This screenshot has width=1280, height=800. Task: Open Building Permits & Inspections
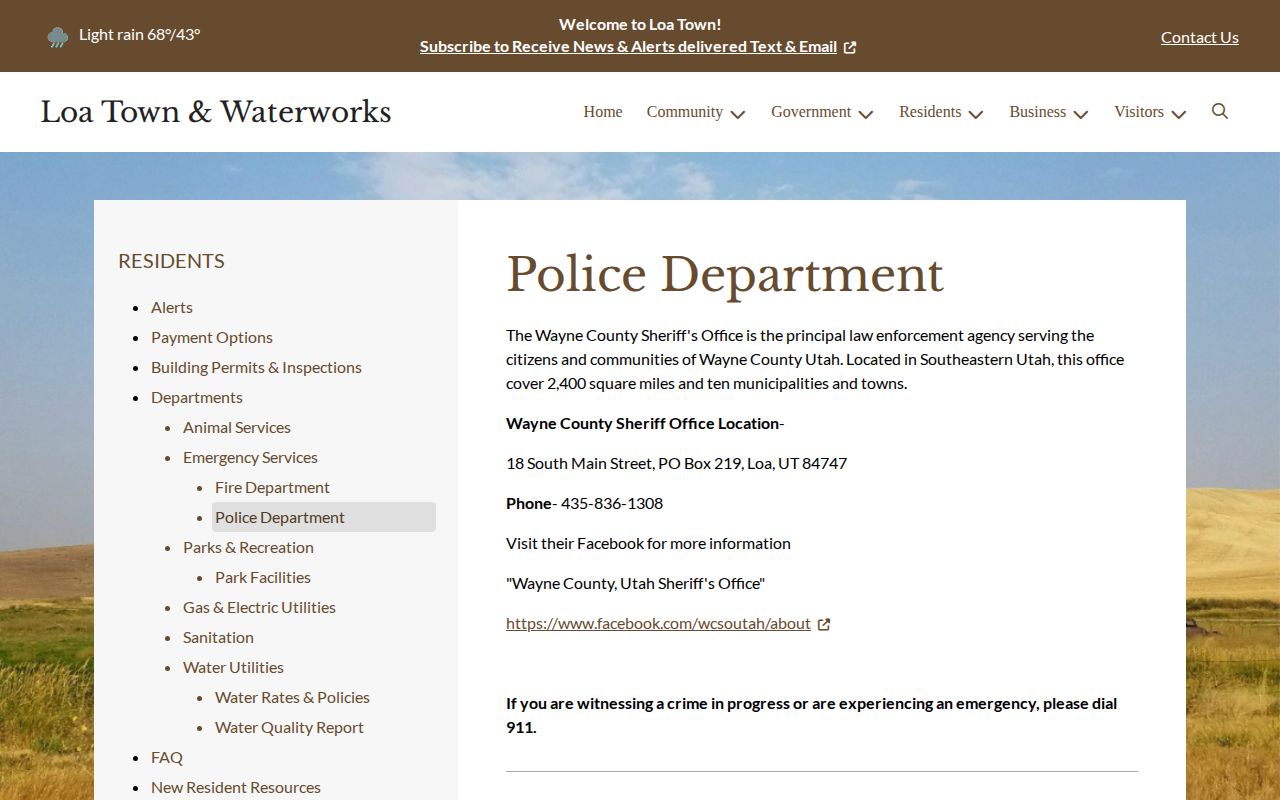tap(256, 367)
